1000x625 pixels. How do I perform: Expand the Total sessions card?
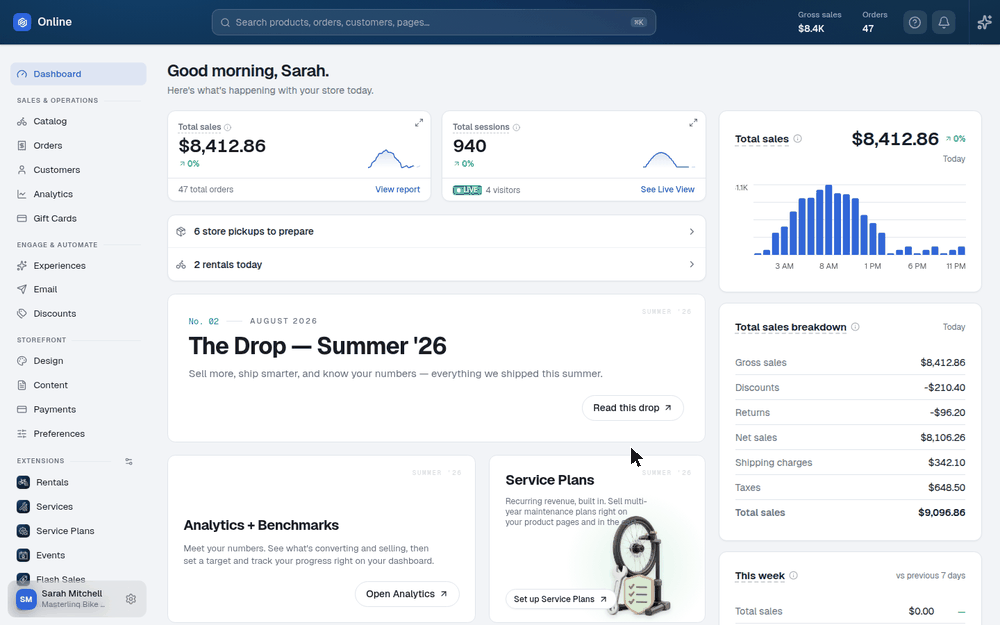coord(693,122)
